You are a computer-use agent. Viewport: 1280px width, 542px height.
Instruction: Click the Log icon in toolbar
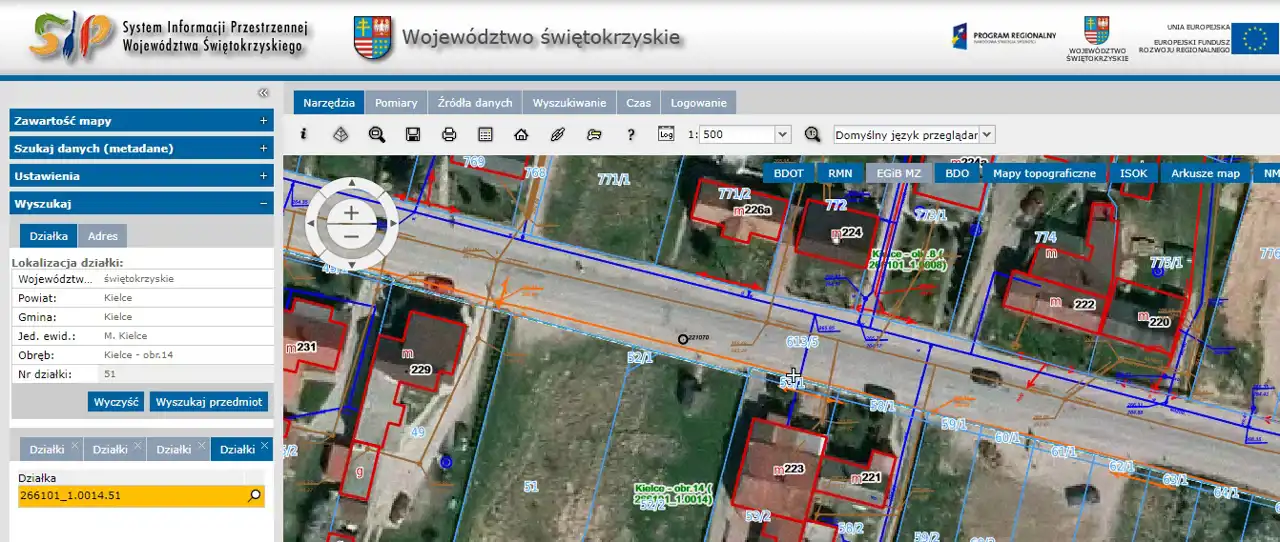coord(667,134)
